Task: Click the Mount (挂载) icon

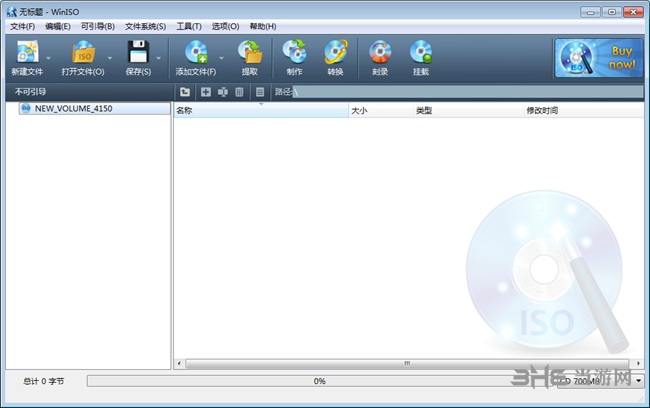Action: 421,52
